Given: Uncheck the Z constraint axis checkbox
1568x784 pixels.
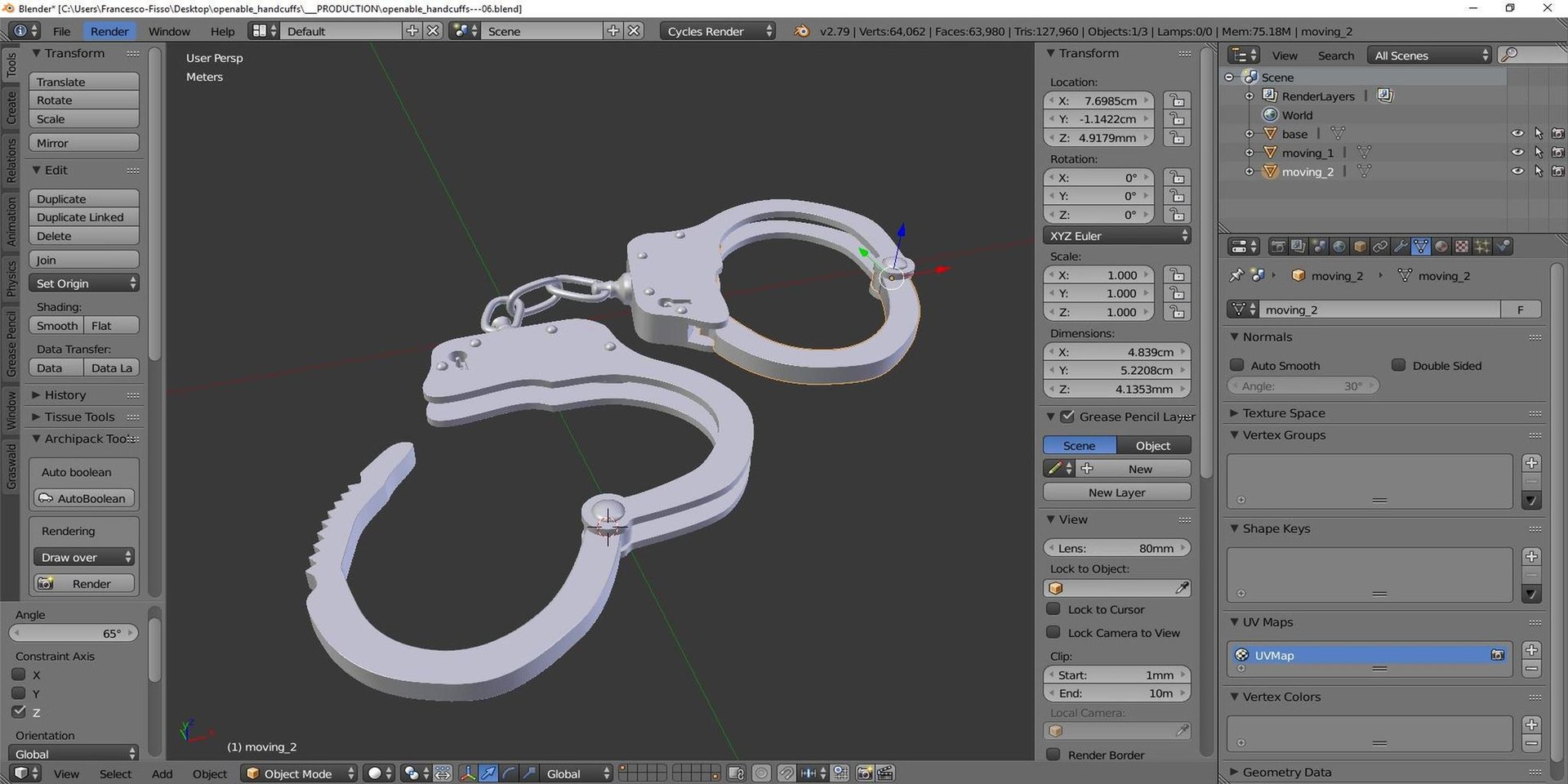Looking at the screenshot, I should coord(19,712).
